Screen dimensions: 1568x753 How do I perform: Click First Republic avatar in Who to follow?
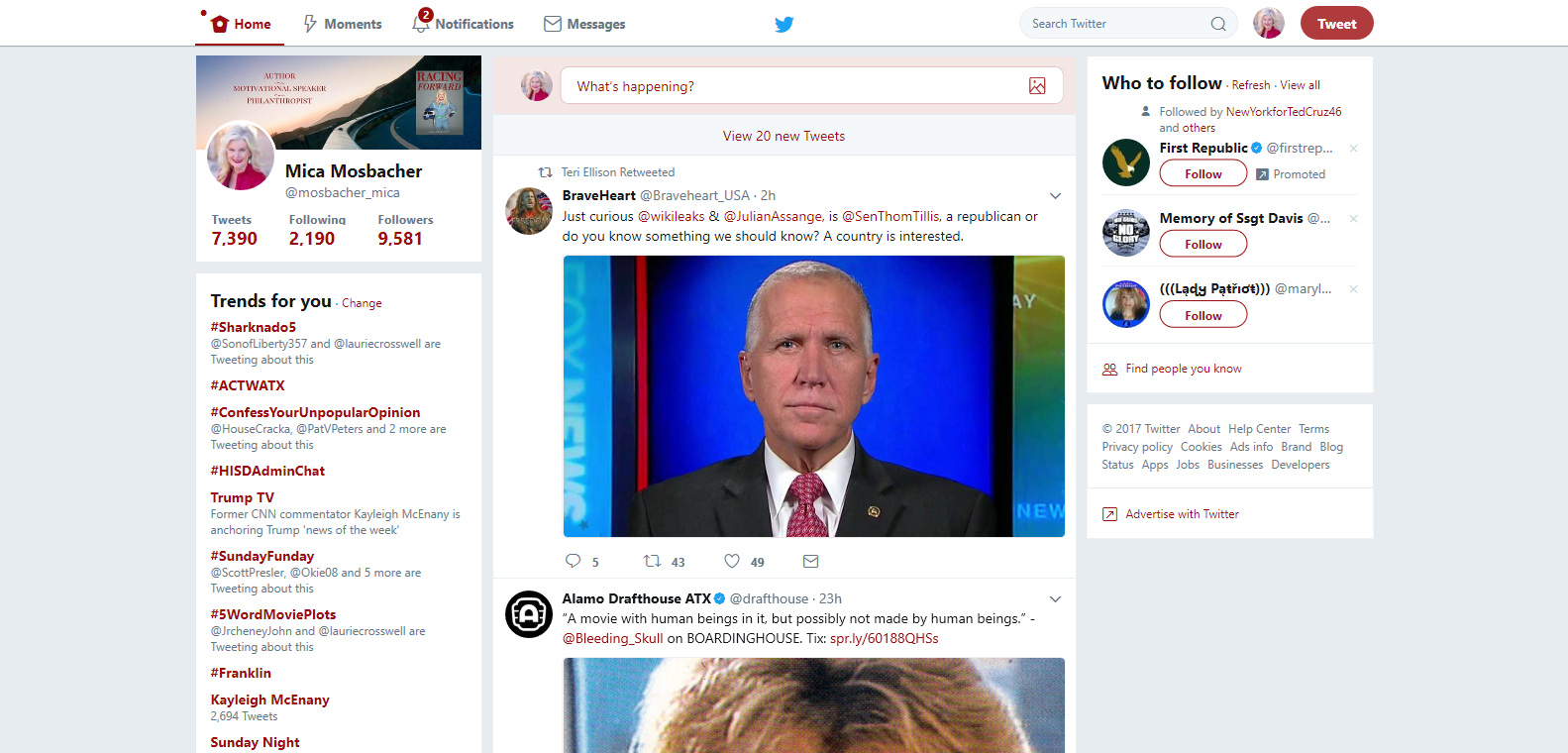pyautogui.click(x=1126, y=162)
